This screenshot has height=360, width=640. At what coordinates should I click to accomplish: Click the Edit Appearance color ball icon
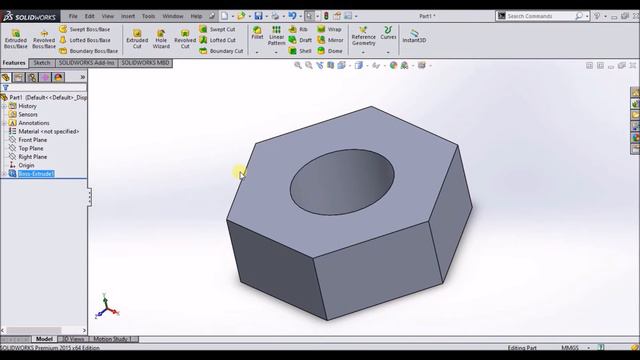point(393,65)
